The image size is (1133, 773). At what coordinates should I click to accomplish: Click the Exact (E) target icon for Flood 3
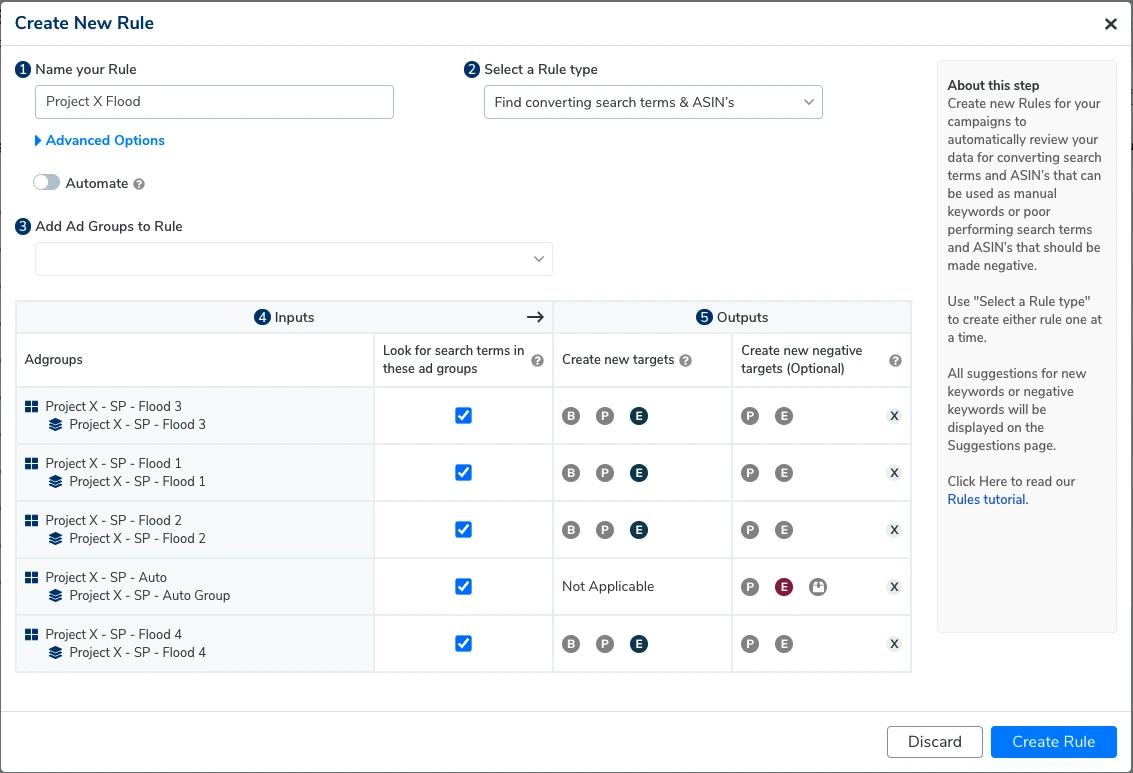[639, 416]
